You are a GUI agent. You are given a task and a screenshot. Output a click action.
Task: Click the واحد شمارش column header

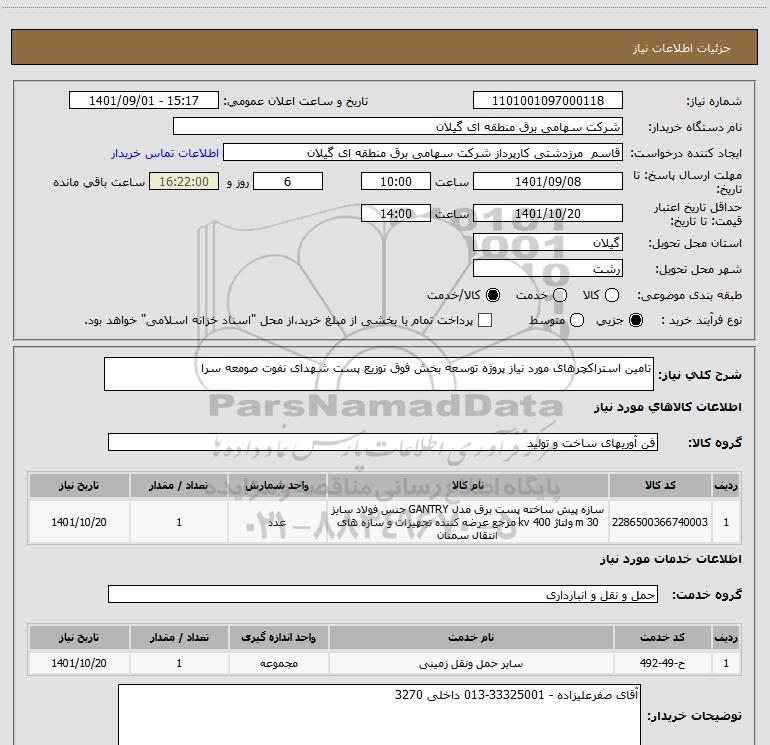click(277, 485)
